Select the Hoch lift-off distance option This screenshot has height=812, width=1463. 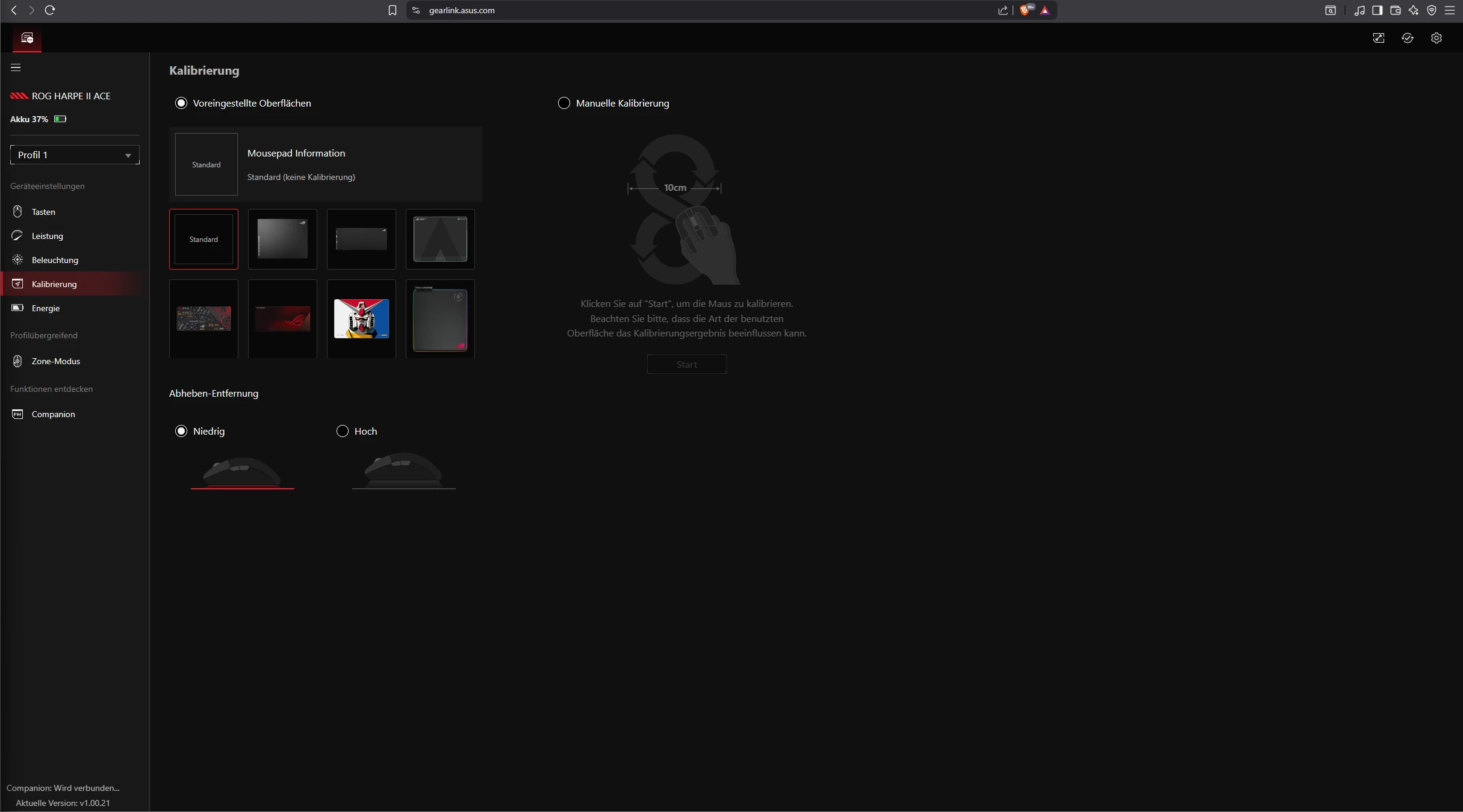(343, 431)
